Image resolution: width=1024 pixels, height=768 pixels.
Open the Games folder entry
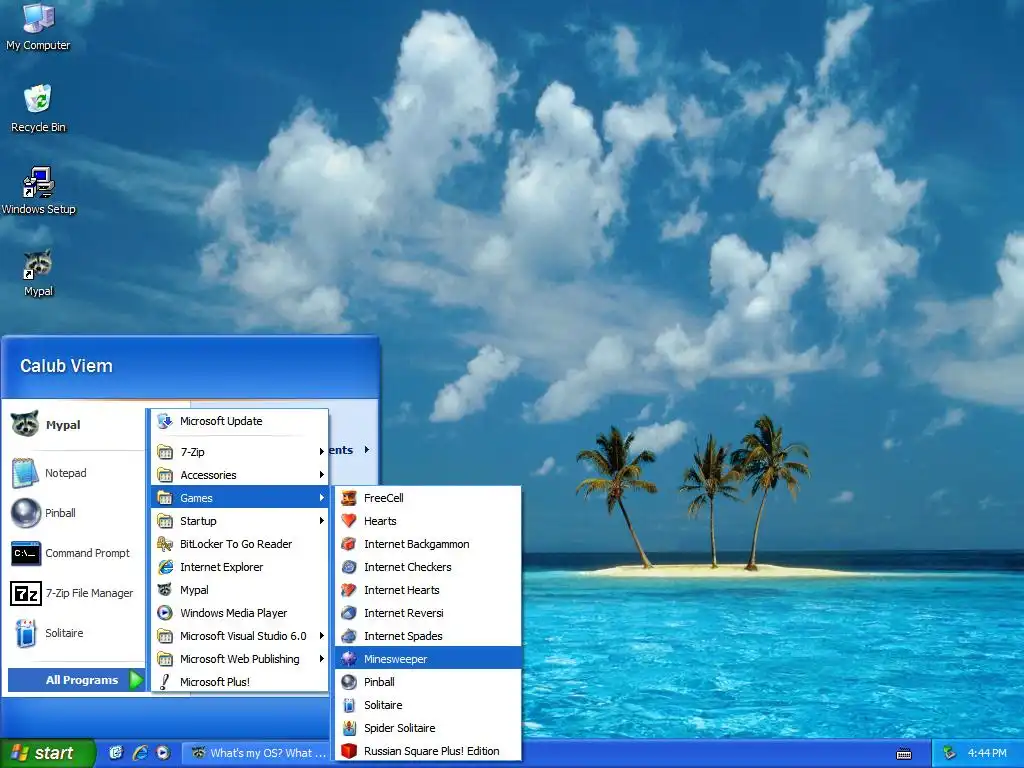(240, 498)
